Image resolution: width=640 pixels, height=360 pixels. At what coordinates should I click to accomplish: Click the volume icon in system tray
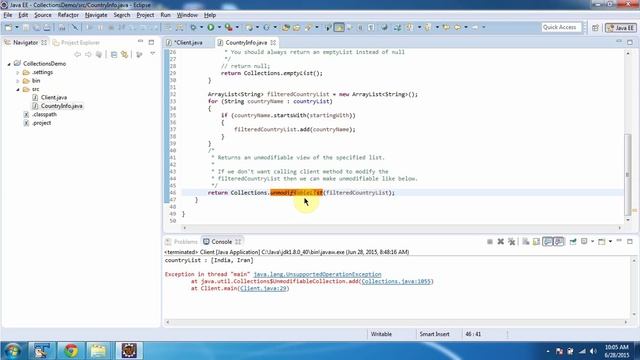[593, 351]
